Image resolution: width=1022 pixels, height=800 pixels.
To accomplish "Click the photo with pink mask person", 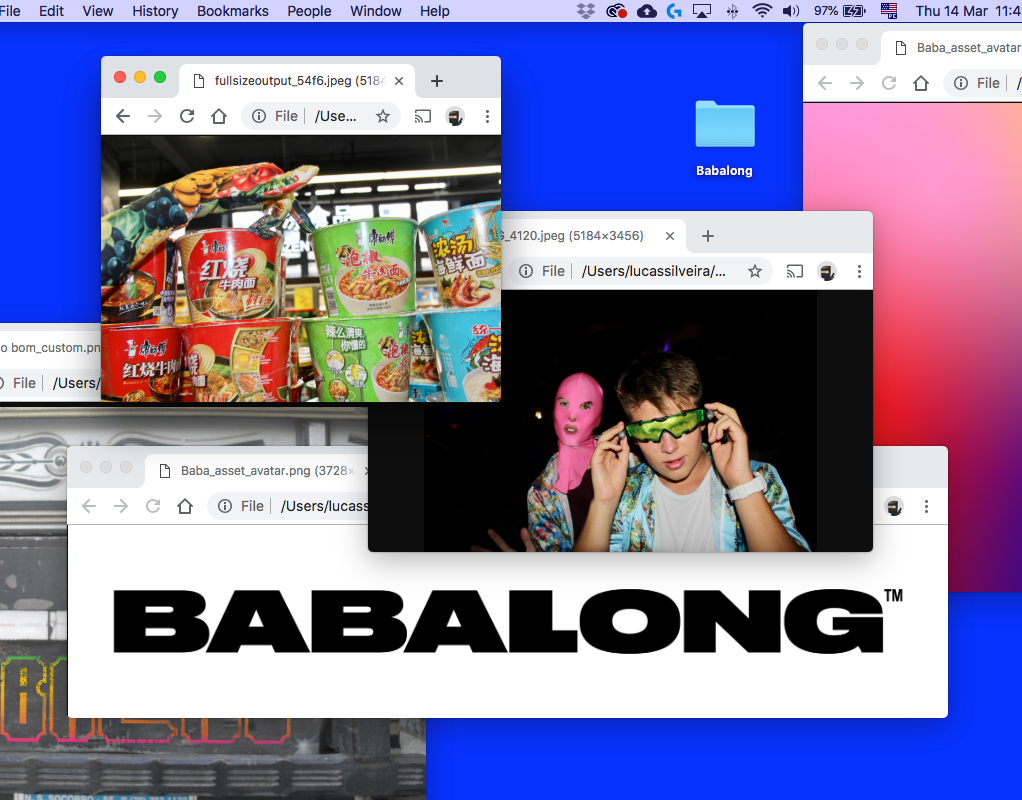I will pyautogui.click(x=620, y=421).
